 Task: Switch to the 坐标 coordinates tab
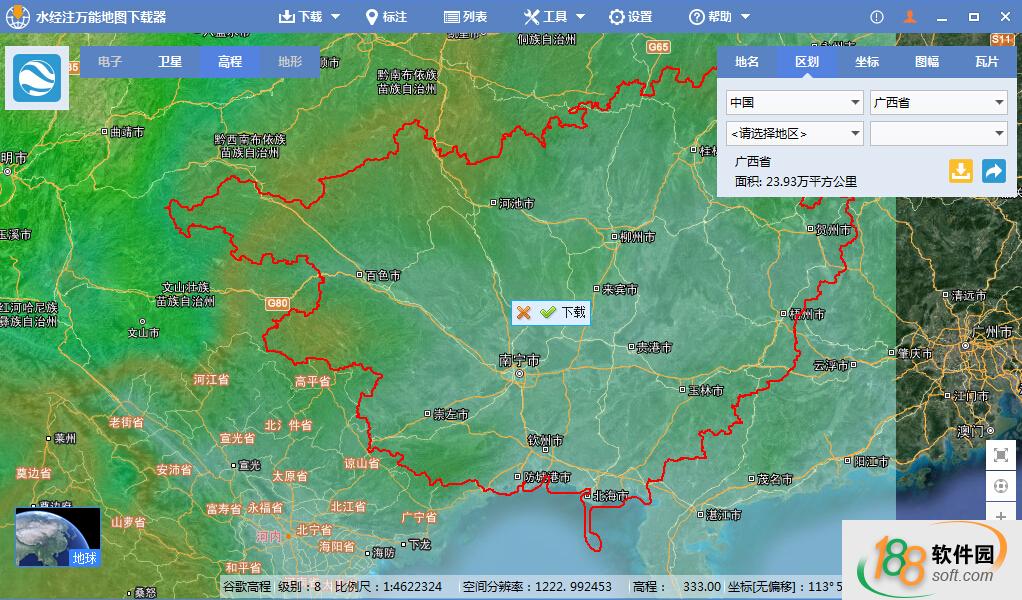(x=866, y=62)
